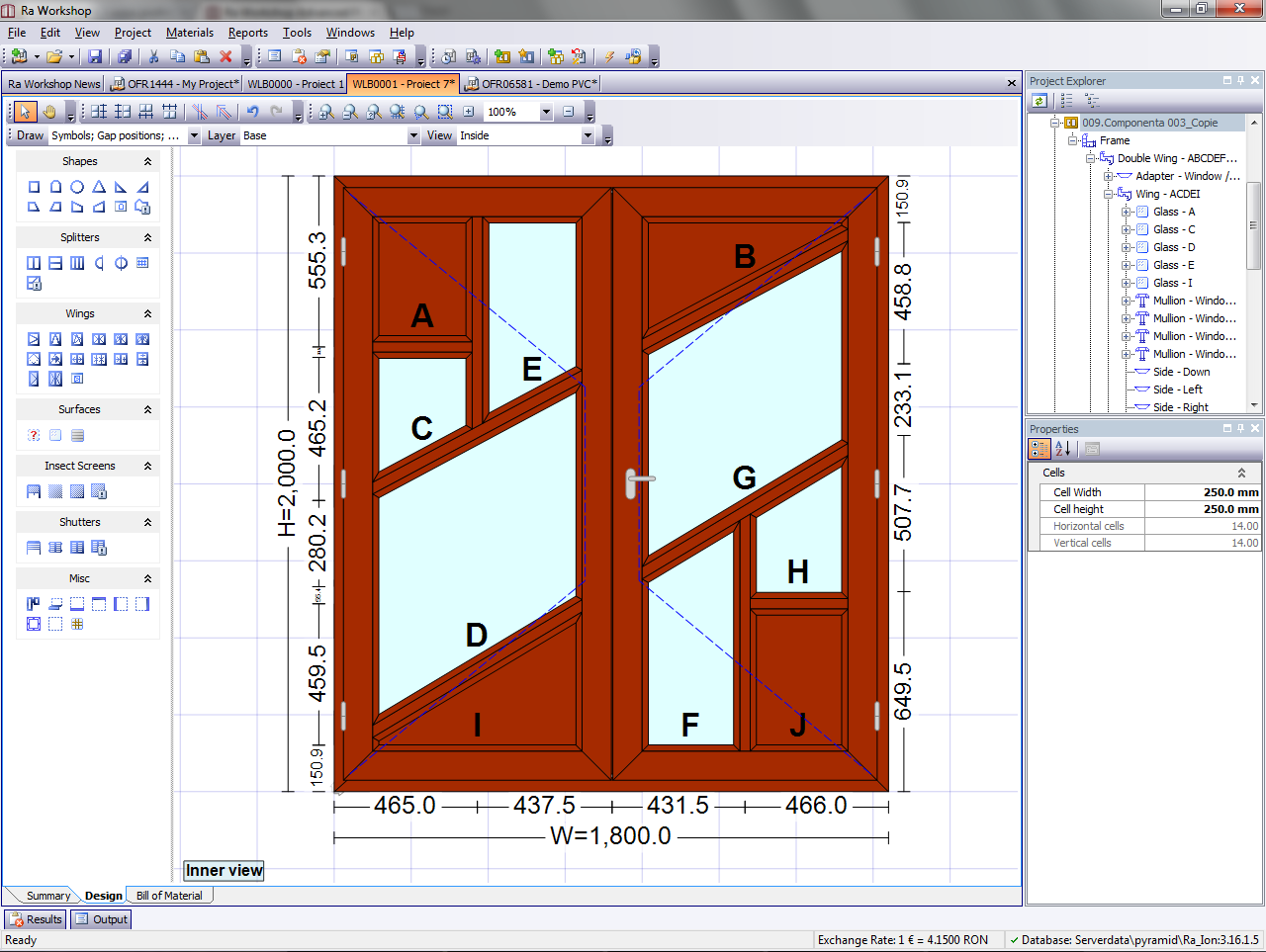The image size is (1266, 952).
Task: Open the Materials menu
Action: click(190, 33)
